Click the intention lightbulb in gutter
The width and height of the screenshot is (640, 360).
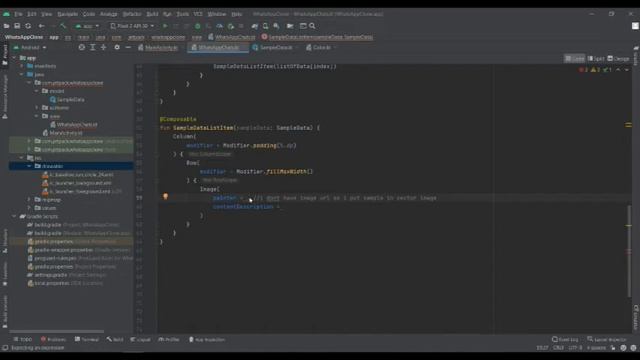pos(165,197)
